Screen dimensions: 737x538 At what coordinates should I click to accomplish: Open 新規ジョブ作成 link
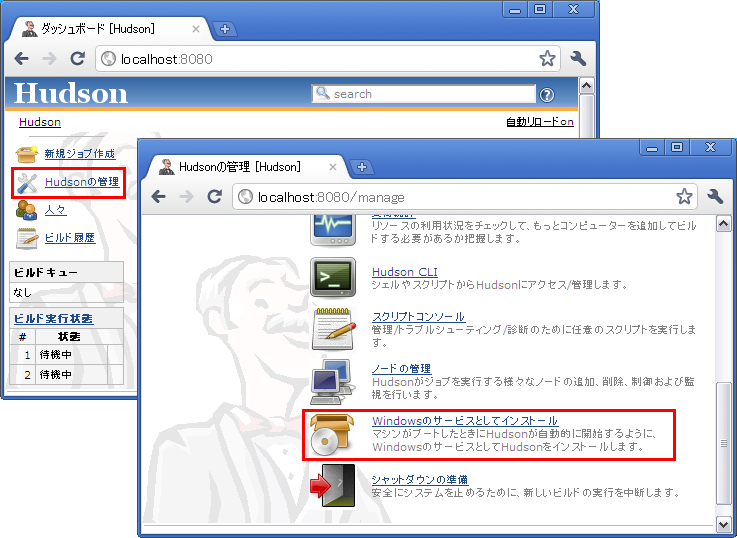tap(79, 154)
